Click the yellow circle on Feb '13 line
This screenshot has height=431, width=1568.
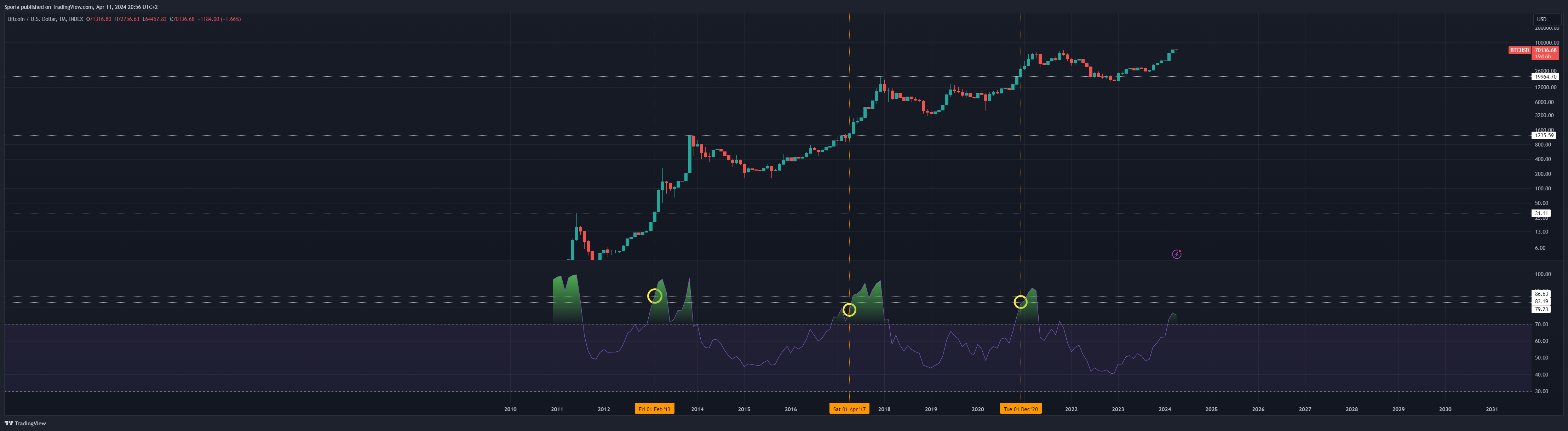654,296
